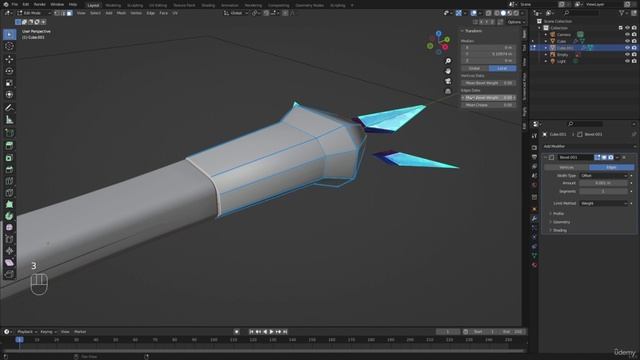
Task: Open the Options dropdown in viewport header
Action: (x=516, y=22)
